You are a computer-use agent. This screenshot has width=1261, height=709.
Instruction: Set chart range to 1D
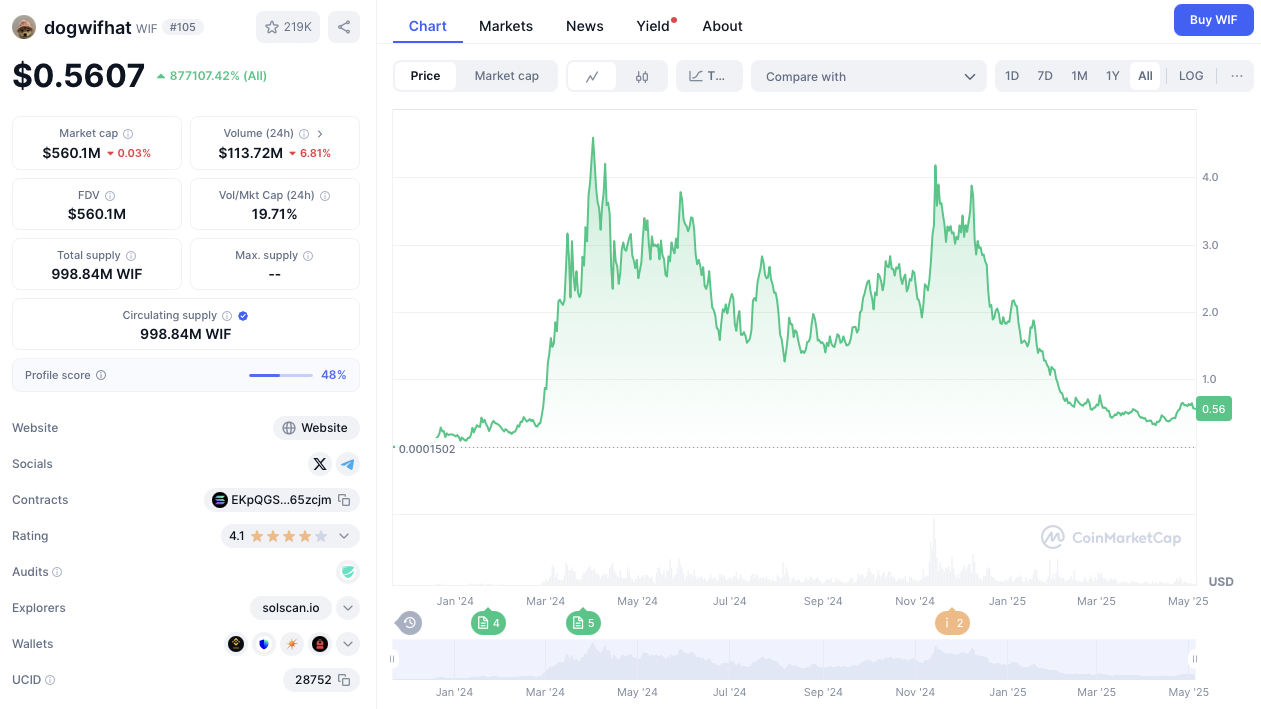click(1012, 76)
